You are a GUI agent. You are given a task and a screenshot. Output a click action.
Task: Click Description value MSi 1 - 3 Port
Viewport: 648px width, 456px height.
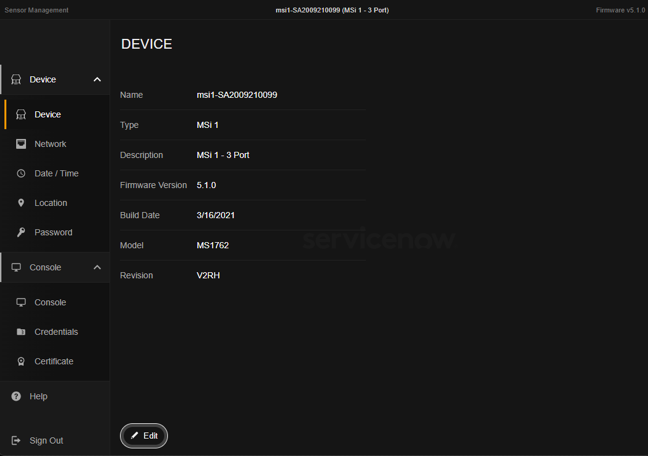pos(223,155)
